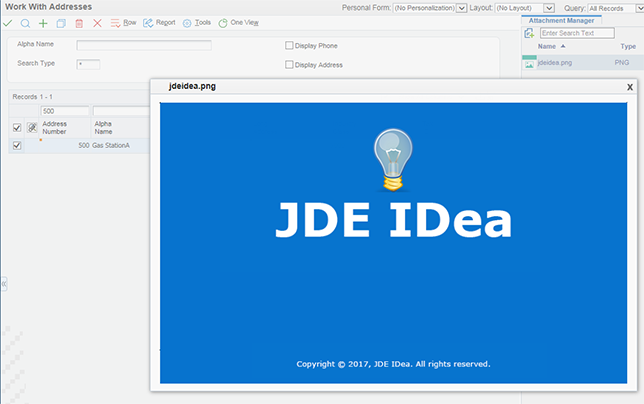Viewport: 644px width, 404px height.
Task: Click the red Close X toolbar icon
Action: tap(97, 22)
